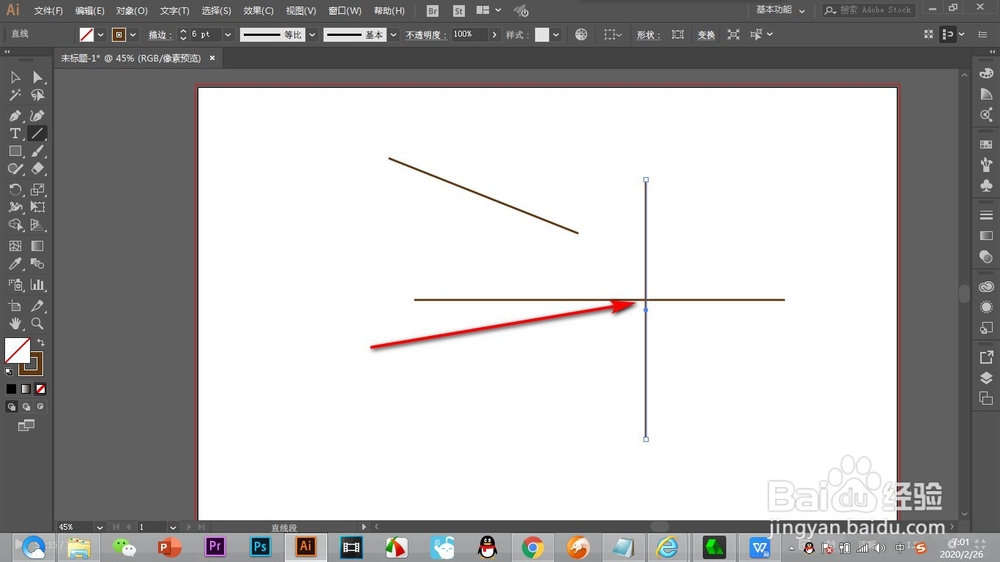Select the Perspective Grid tool
Screen dimensions: 1000x562
pos(38,225)
